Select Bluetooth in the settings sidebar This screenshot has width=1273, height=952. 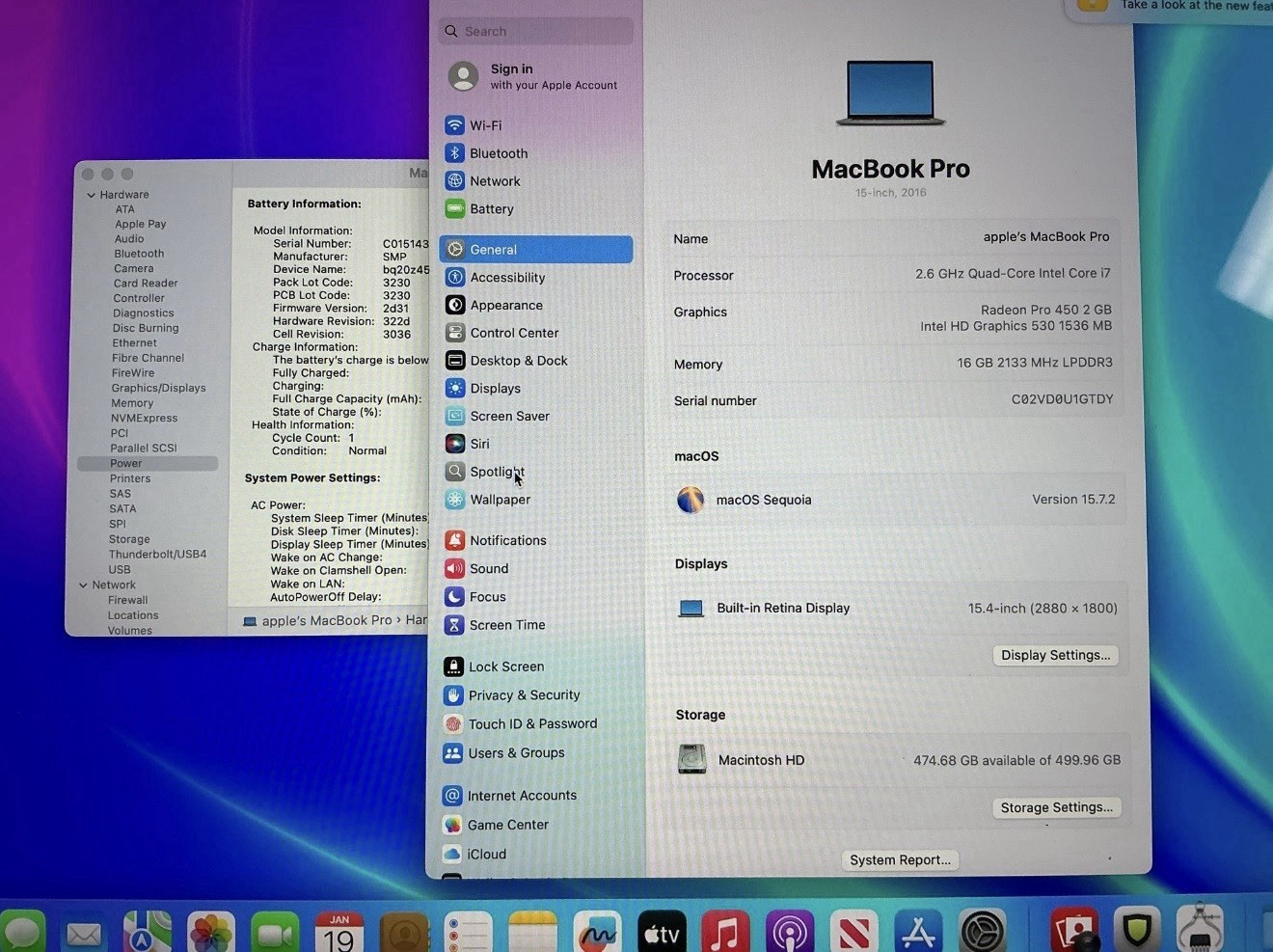[x=498, y=153]
